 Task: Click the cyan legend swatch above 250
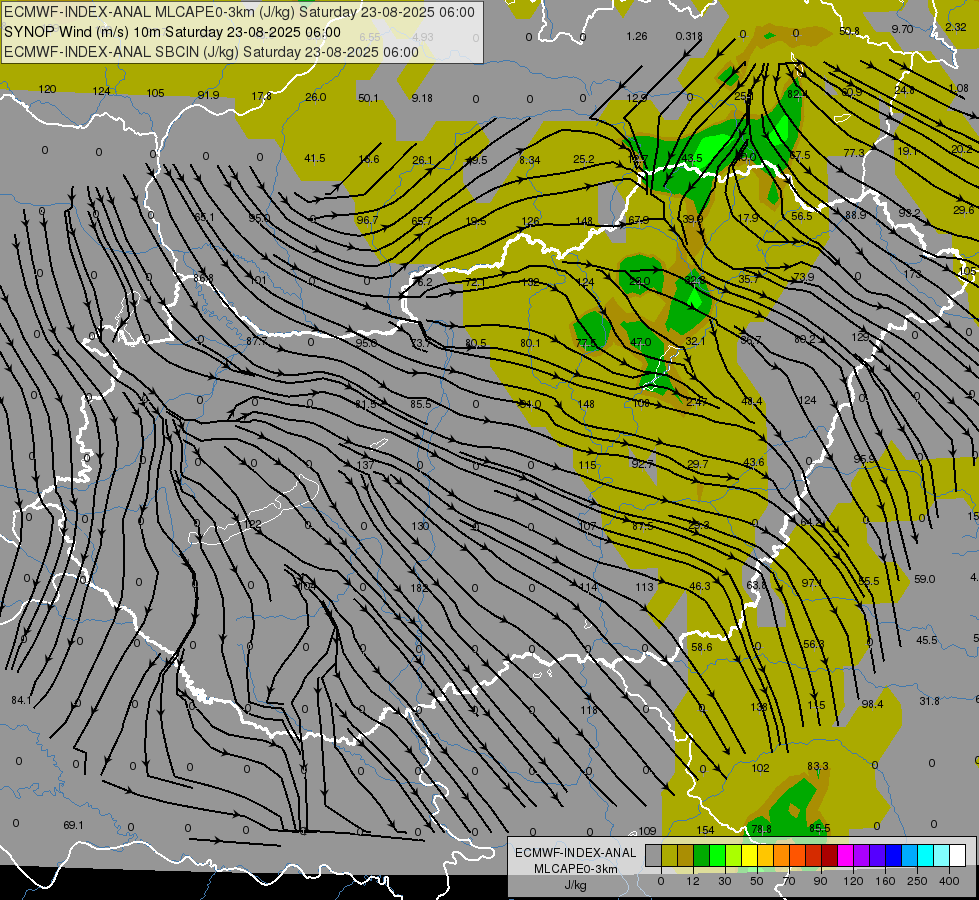tap(926, 855)
